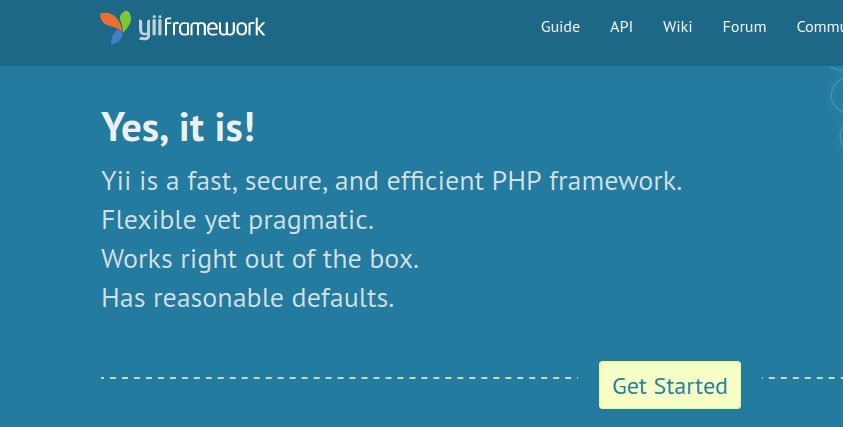The height and width of the screenshot is (427, 843).
Task: Click the yiiframework wordmark text
Action: click(202, 28)
